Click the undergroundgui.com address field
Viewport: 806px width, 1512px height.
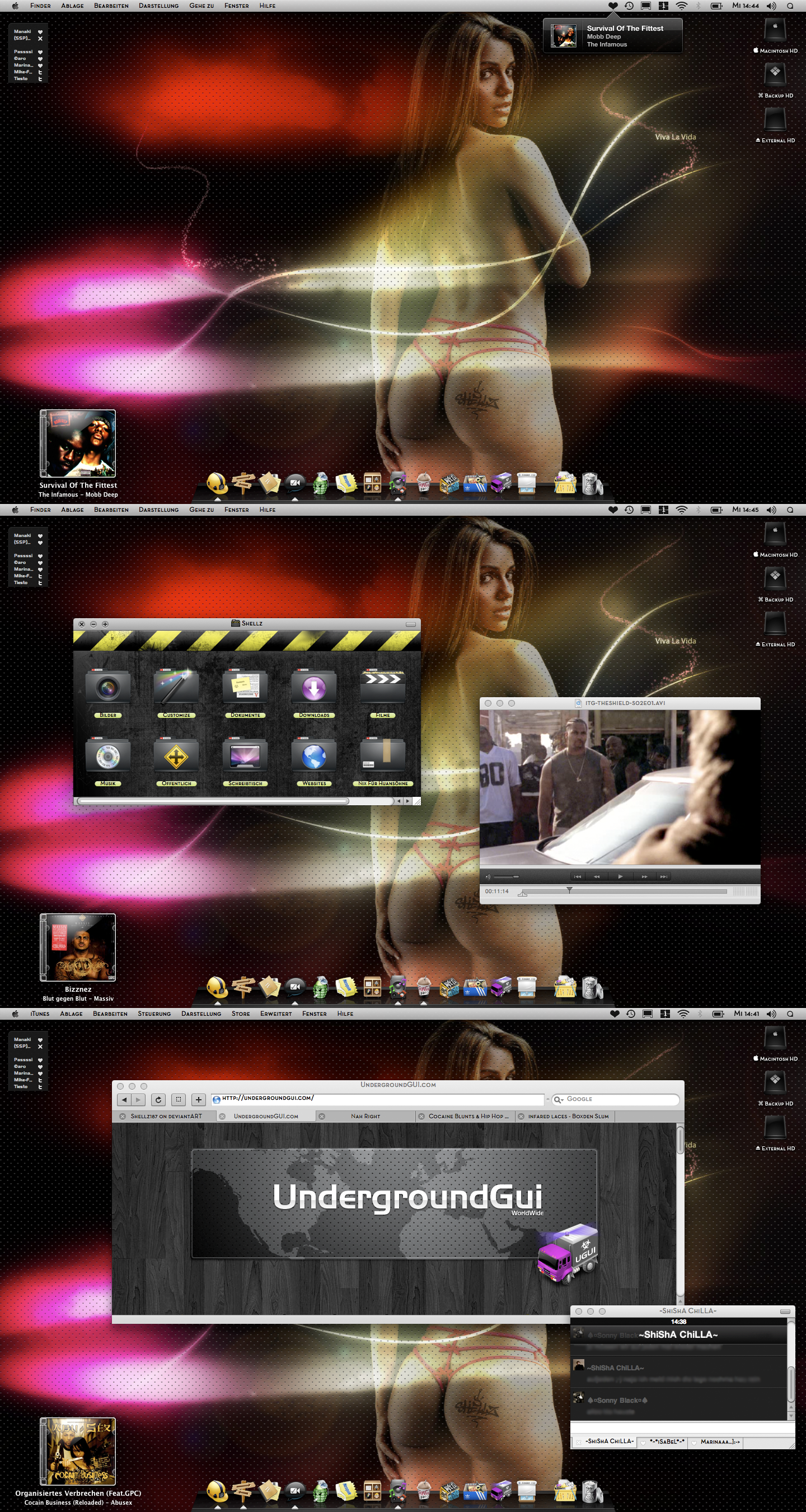coord(378,1099)
